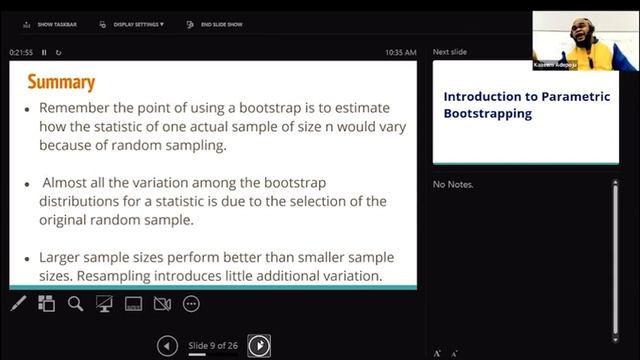The width and height of the screenshot is (640, 360).
Task: Click End Slide Show
Action: (x=214, y=24)
